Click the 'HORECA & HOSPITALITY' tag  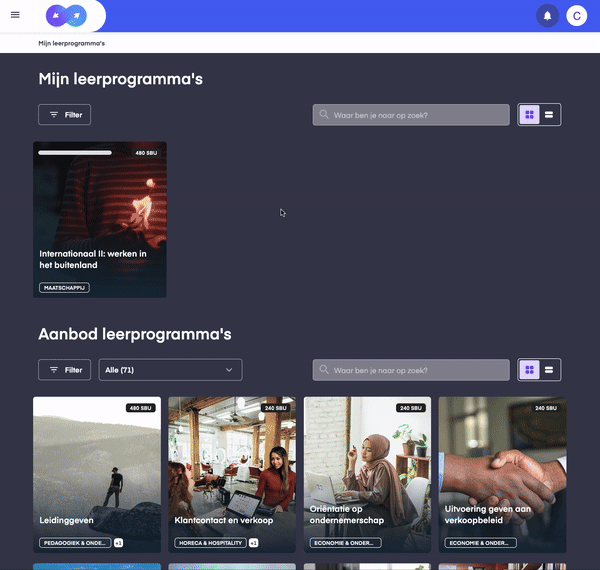tap(210, 543)
